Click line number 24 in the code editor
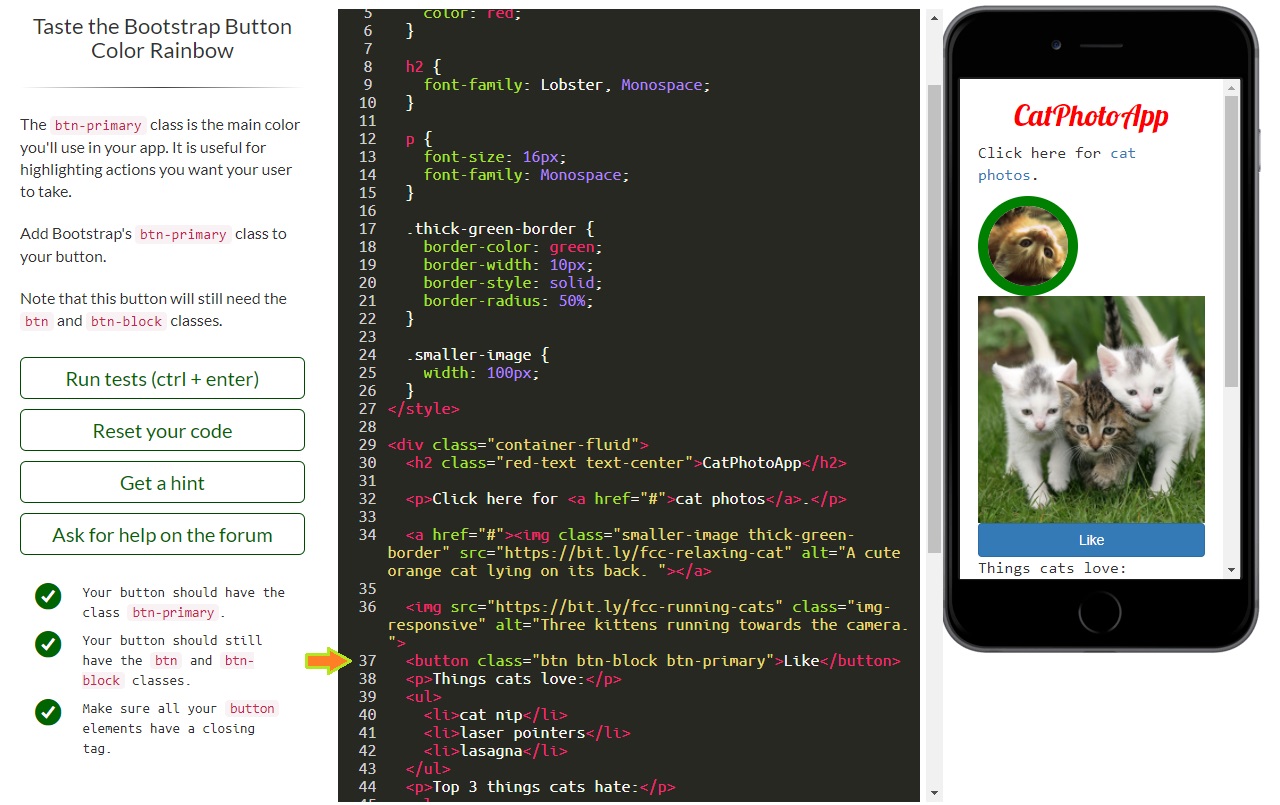The height and width of the screenshot is (805, 1280). coord(367,354)
